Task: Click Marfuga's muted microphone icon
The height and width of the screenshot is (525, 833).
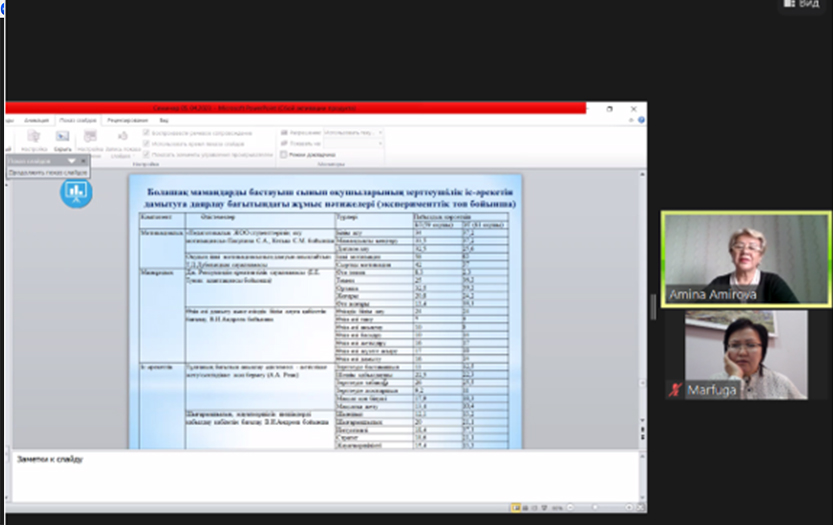Action: 675,390
